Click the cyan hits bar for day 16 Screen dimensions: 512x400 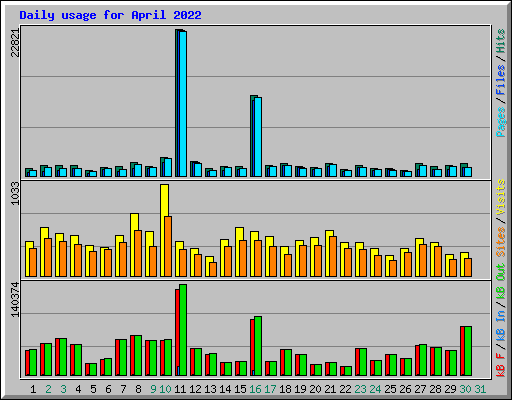click(x=258, y=137)
